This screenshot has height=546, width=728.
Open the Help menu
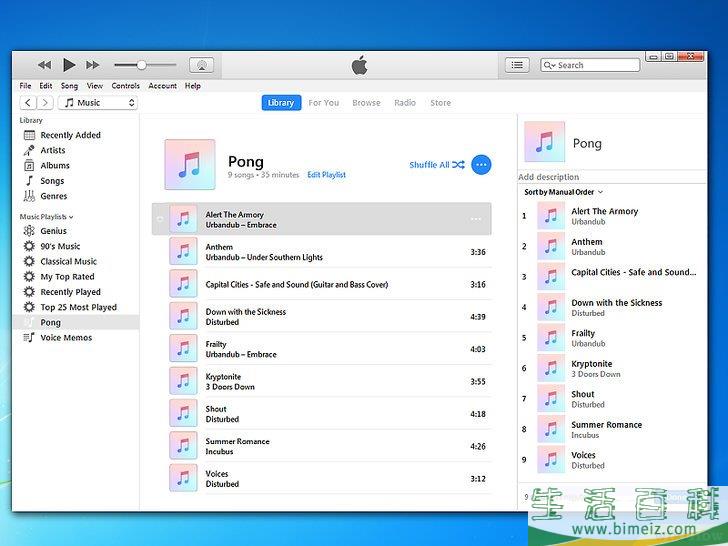click(x=193, y=86)
